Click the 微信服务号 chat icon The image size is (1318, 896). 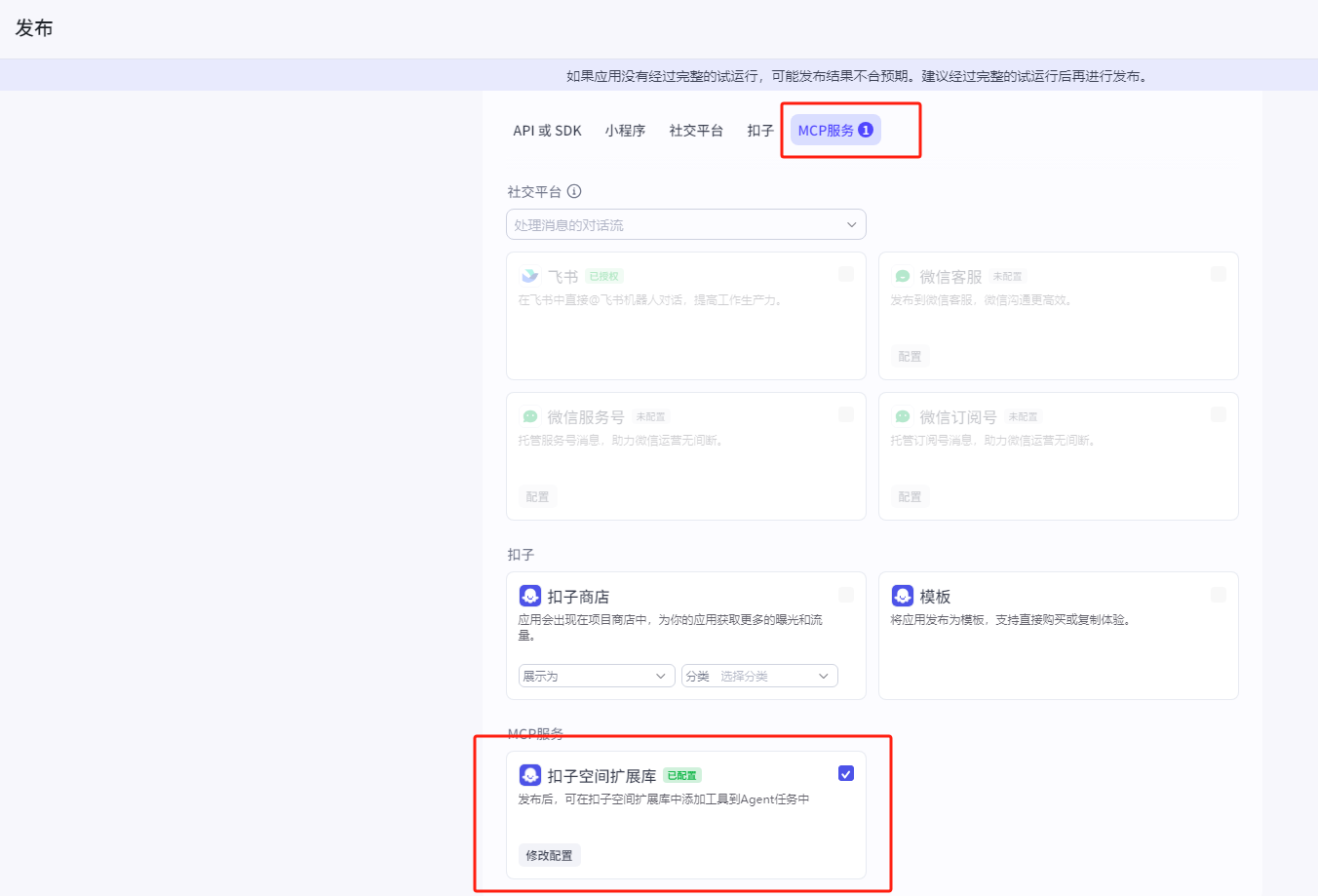tap(530, 417)
